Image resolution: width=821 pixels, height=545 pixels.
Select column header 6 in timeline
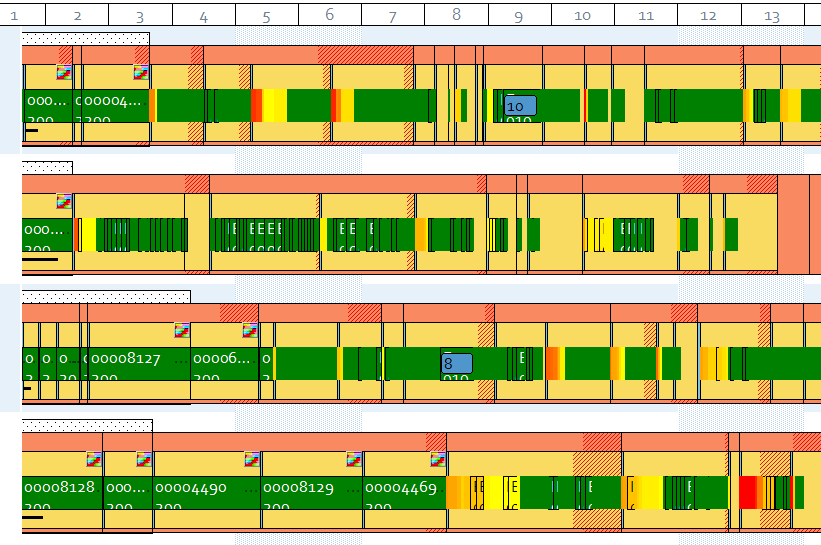(x=330, y=15)
